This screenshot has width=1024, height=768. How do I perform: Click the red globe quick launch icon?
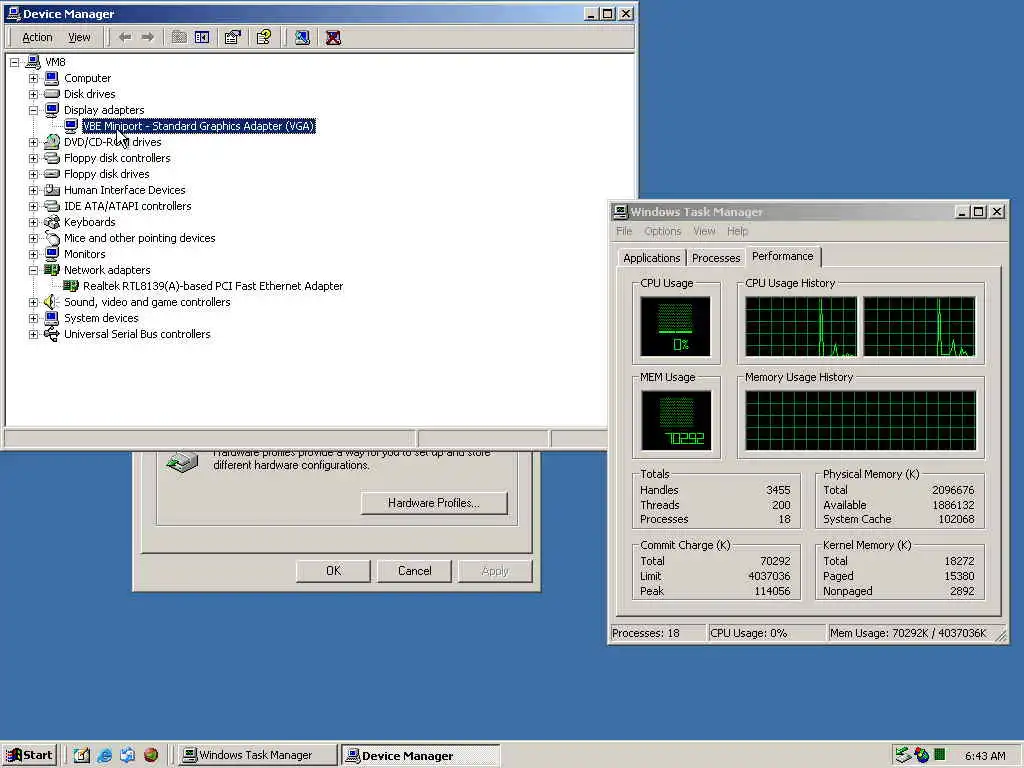151,755
